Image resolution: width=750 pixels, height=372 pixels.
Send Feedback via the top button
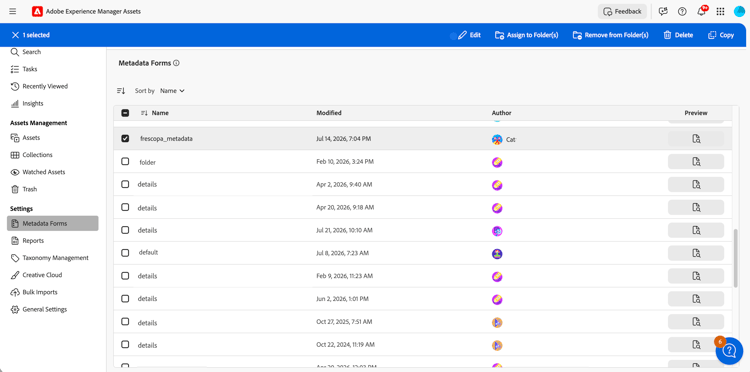coord(622,11)
